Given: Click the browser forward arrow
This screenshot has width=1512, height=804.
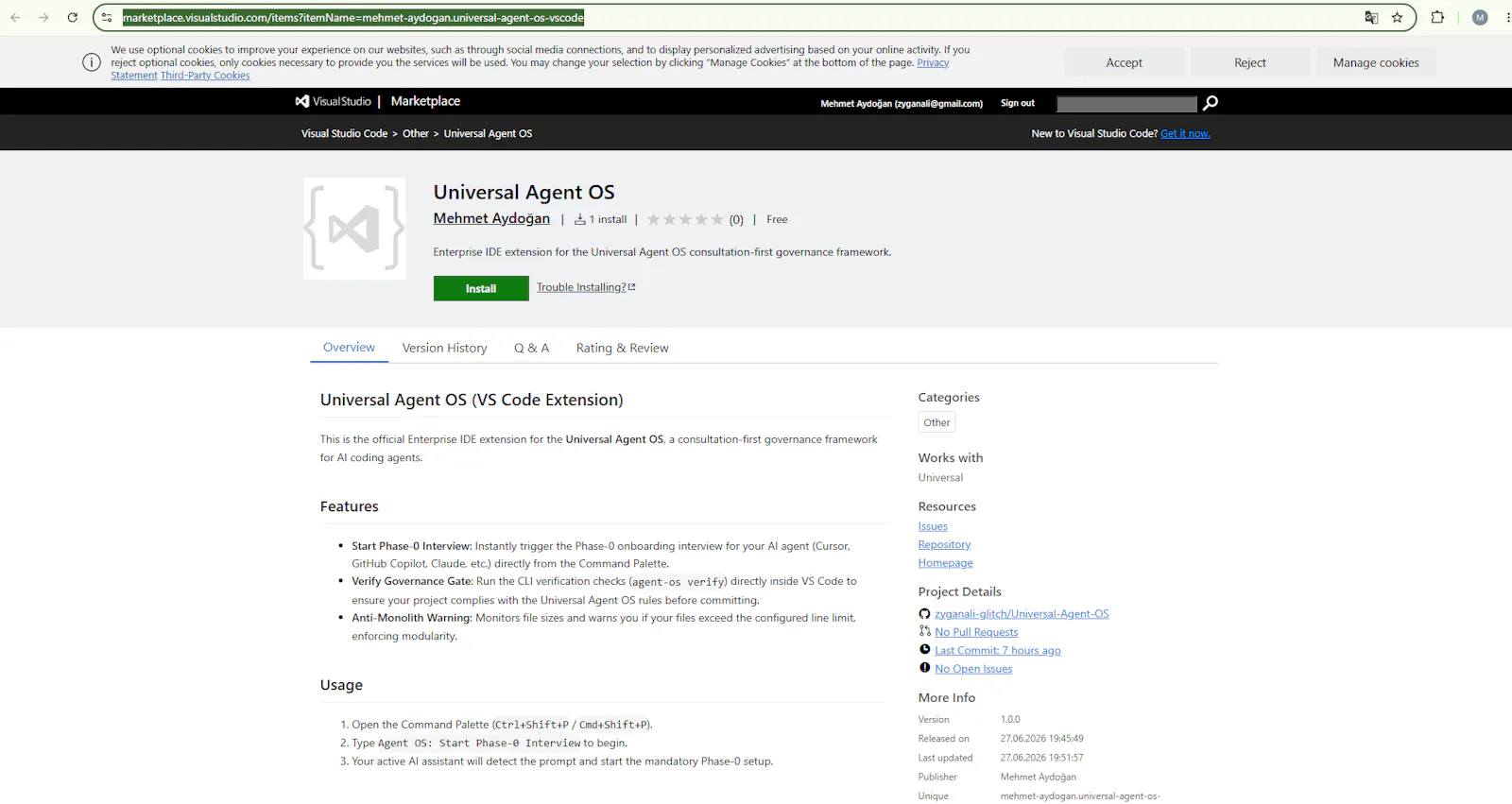Looking at the screenshot, I should pyautogui.click(x=43, y=17).
